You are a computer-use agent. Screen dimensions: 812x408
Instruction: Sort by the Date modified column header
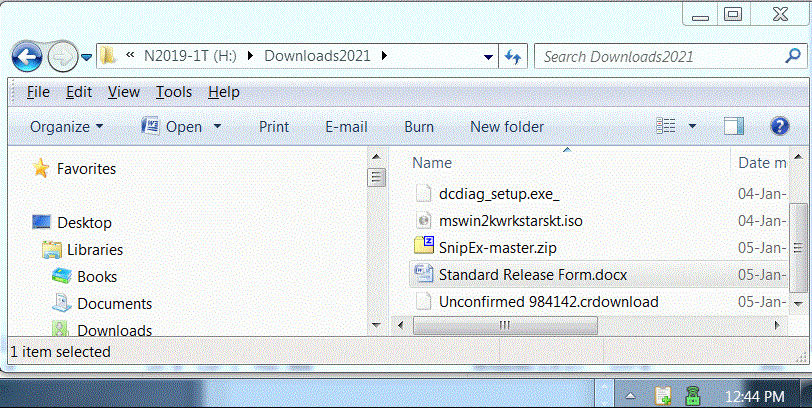(762, 163)
